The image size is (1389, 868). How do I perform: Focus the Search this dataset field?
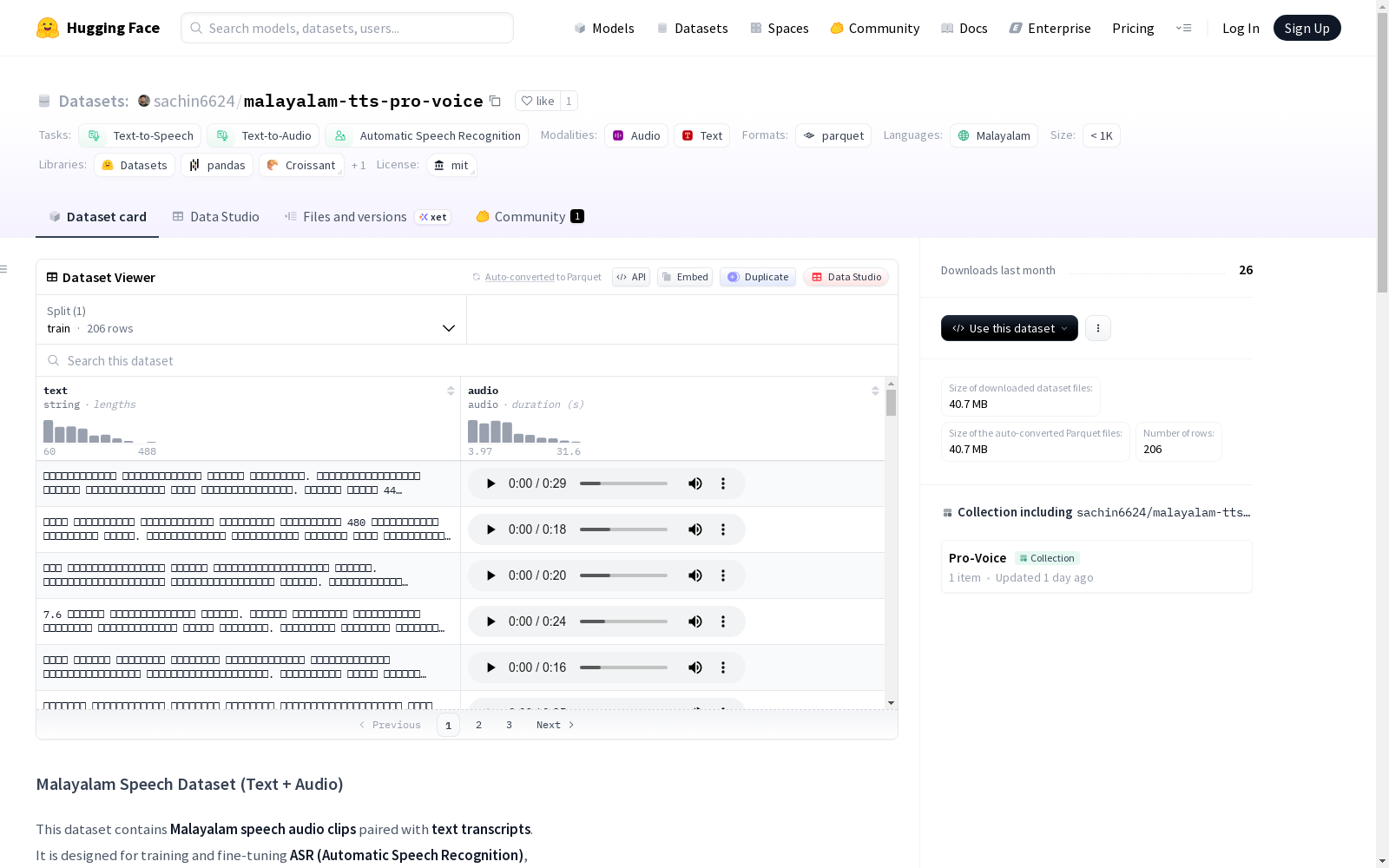[467, 360]
